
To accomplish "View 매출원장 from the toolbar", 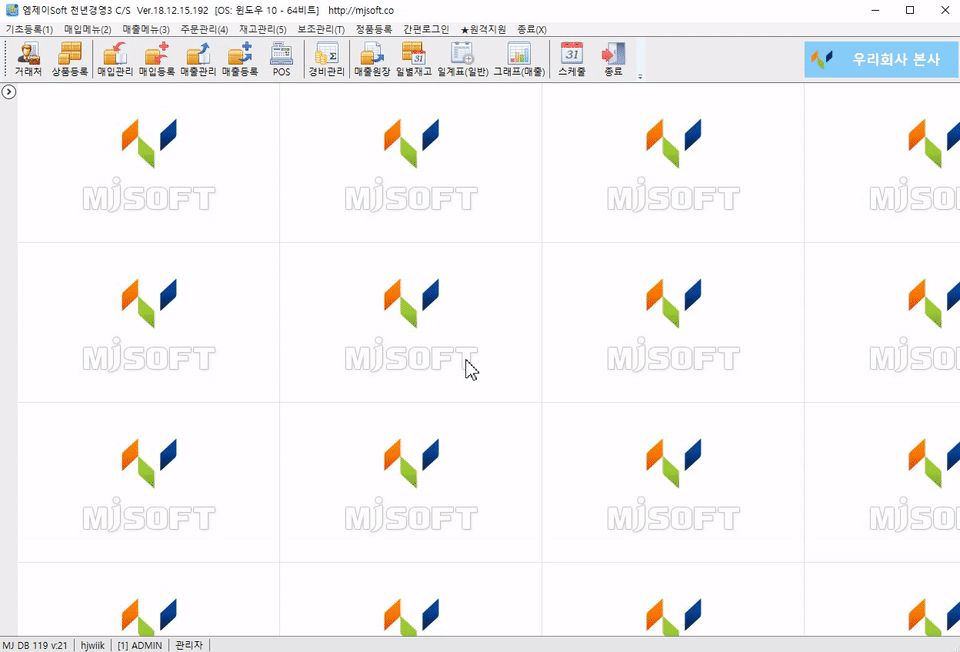I will tap(372, 59).
